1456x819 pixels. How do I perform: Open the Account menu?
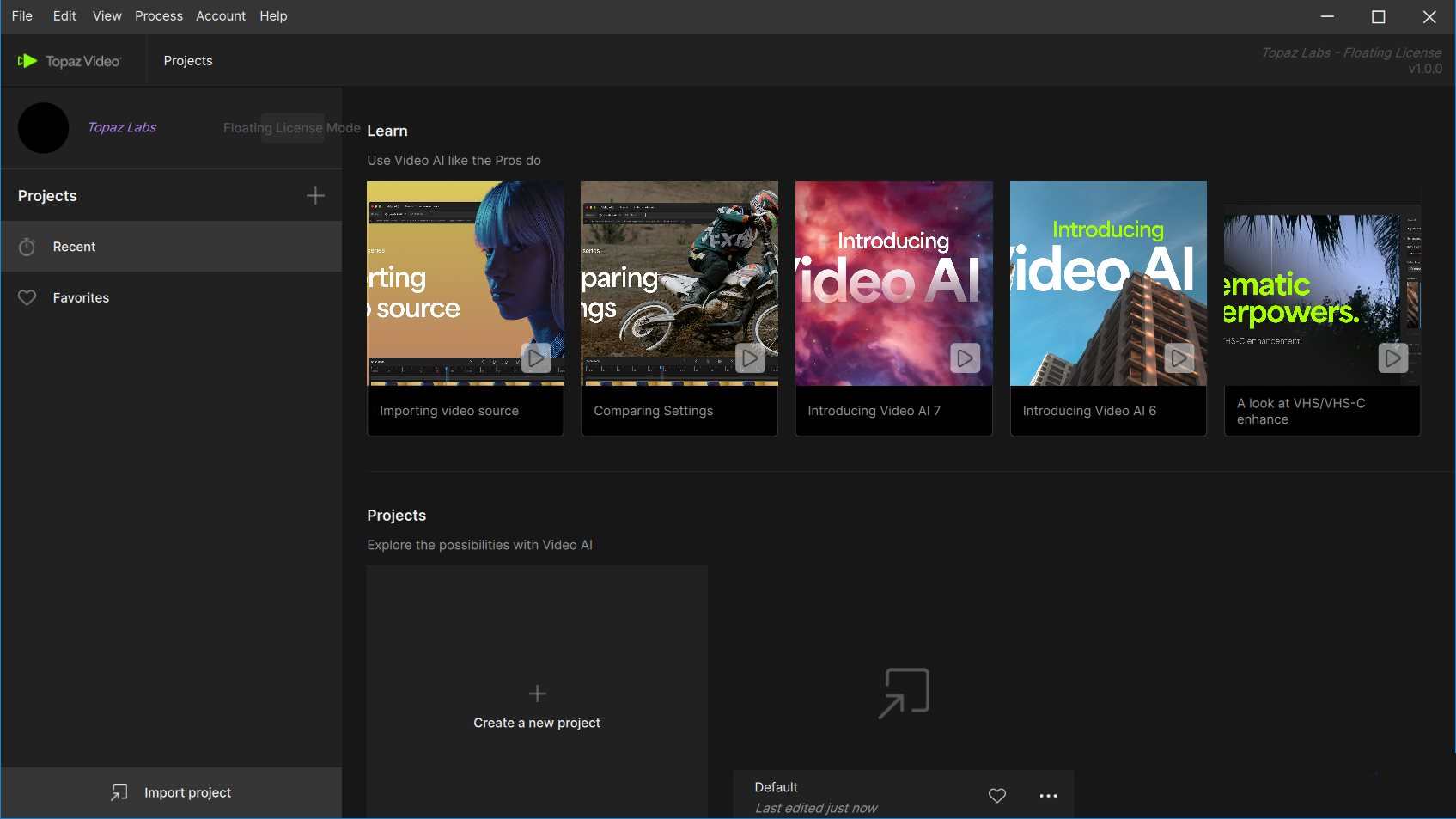point(220,15)
